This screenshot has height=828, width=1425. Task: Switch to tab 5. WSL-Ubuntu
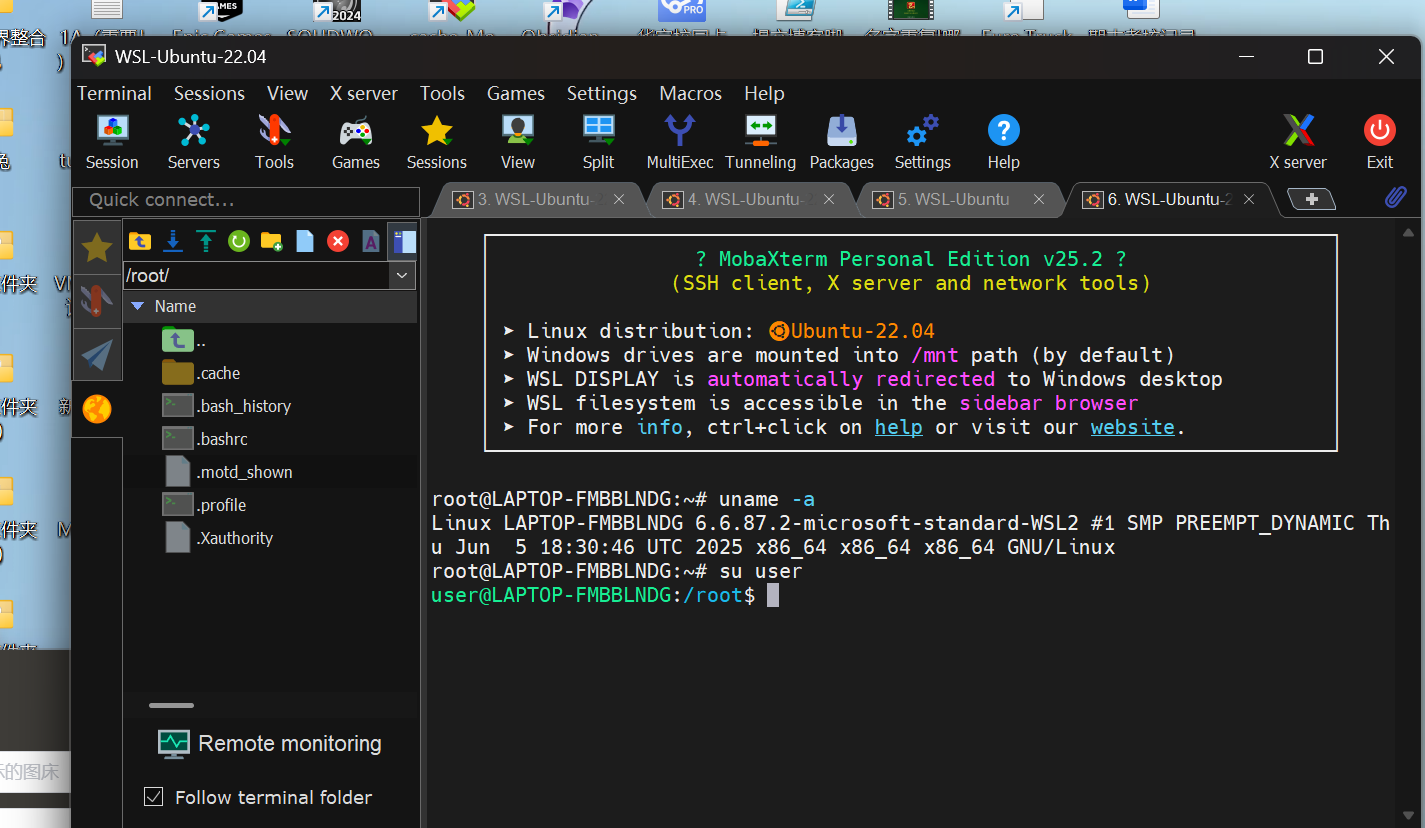click(953, 199)
